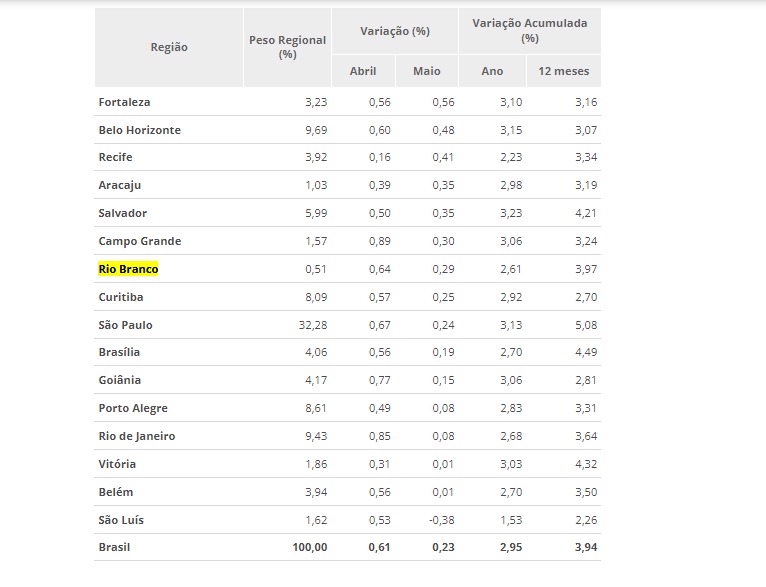This screenshot has width=766, height=587.
Task: Select the Vitória row label
Action: tap(117, 464)
